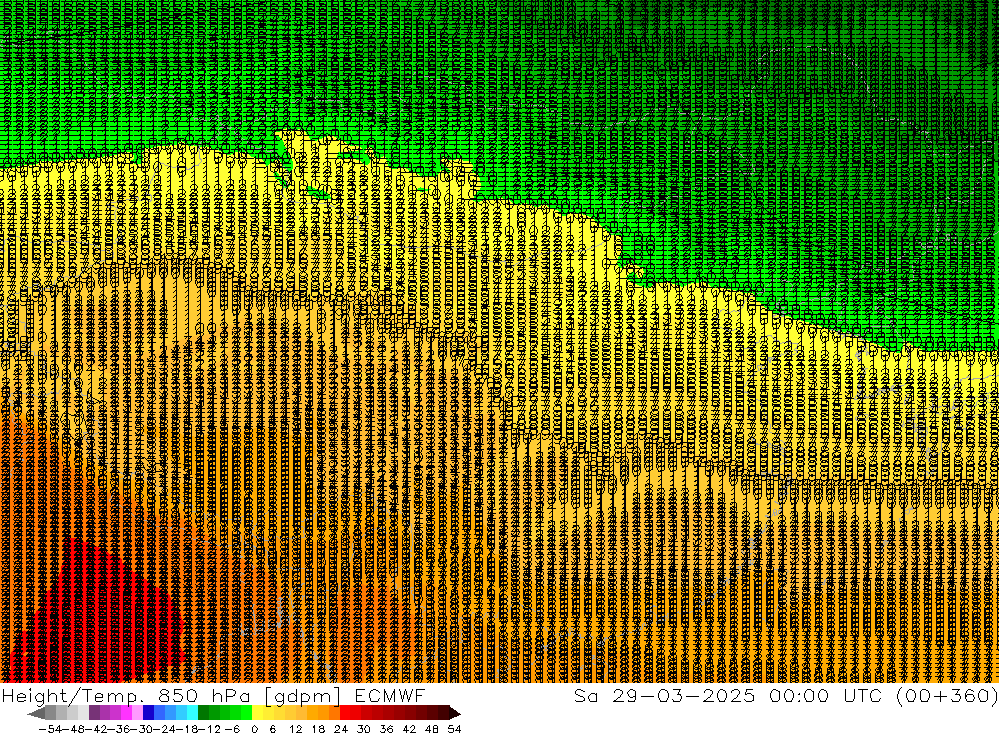Click the '36' legend scale label
The width and height of the screenshot is (1000, 733).
tap(386, 729)
